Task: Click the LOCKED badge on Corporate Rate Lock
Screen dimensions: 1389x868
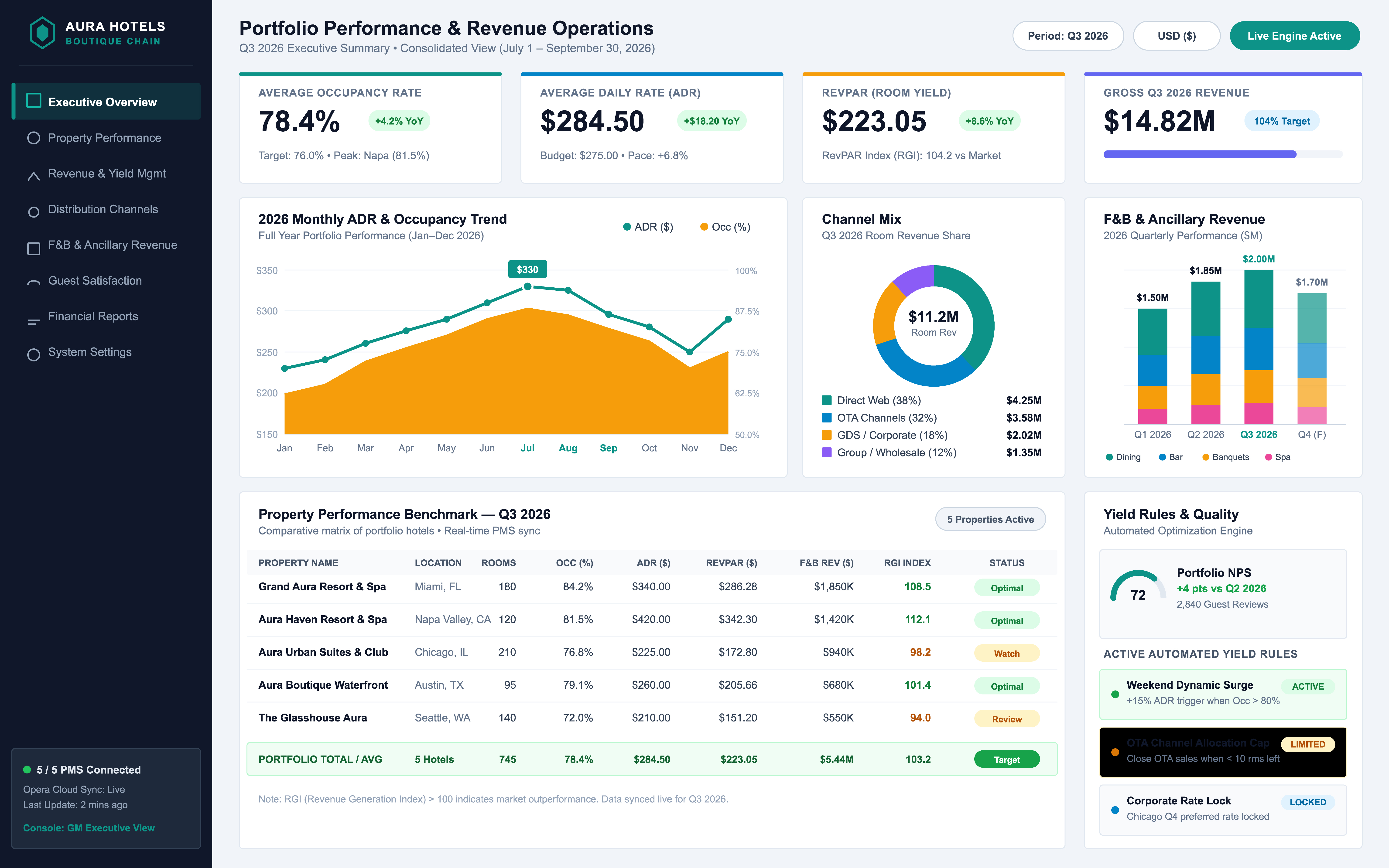Action: 1307,802
